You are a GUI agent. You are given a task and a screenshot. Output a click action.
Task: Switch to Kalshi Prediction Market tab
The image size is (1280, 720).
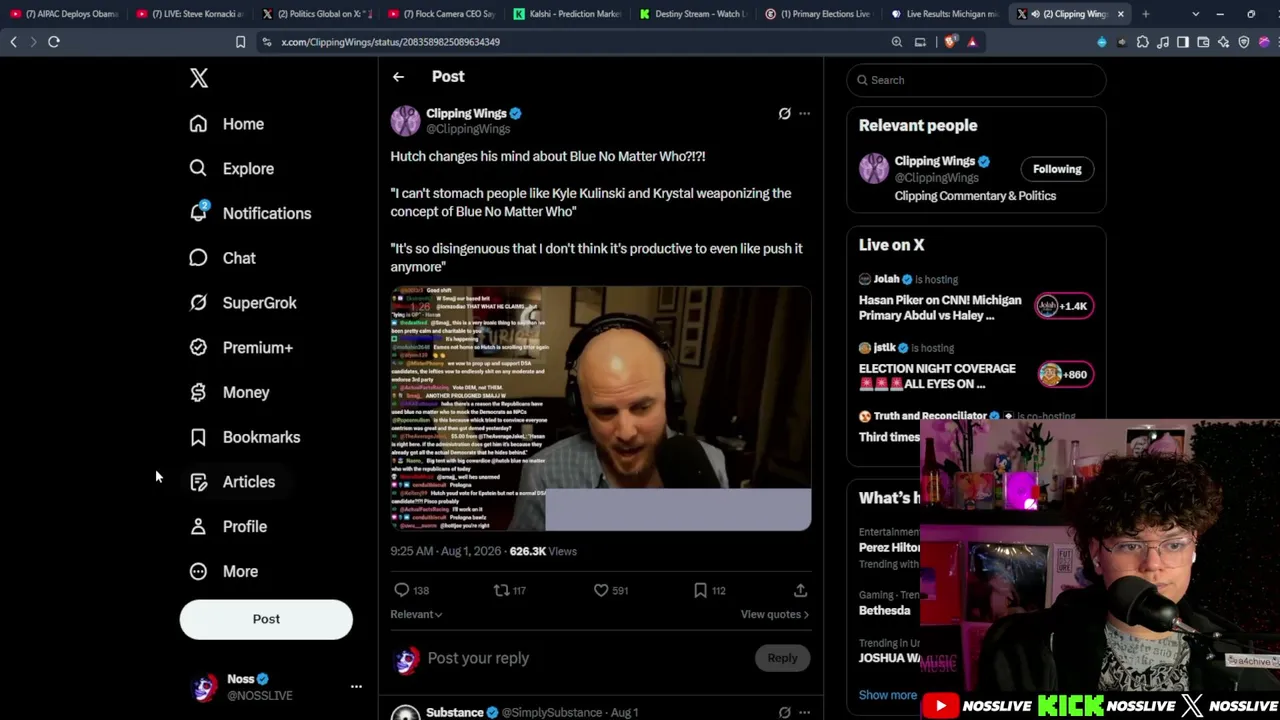pyautogui.click(x=568, y=14)
